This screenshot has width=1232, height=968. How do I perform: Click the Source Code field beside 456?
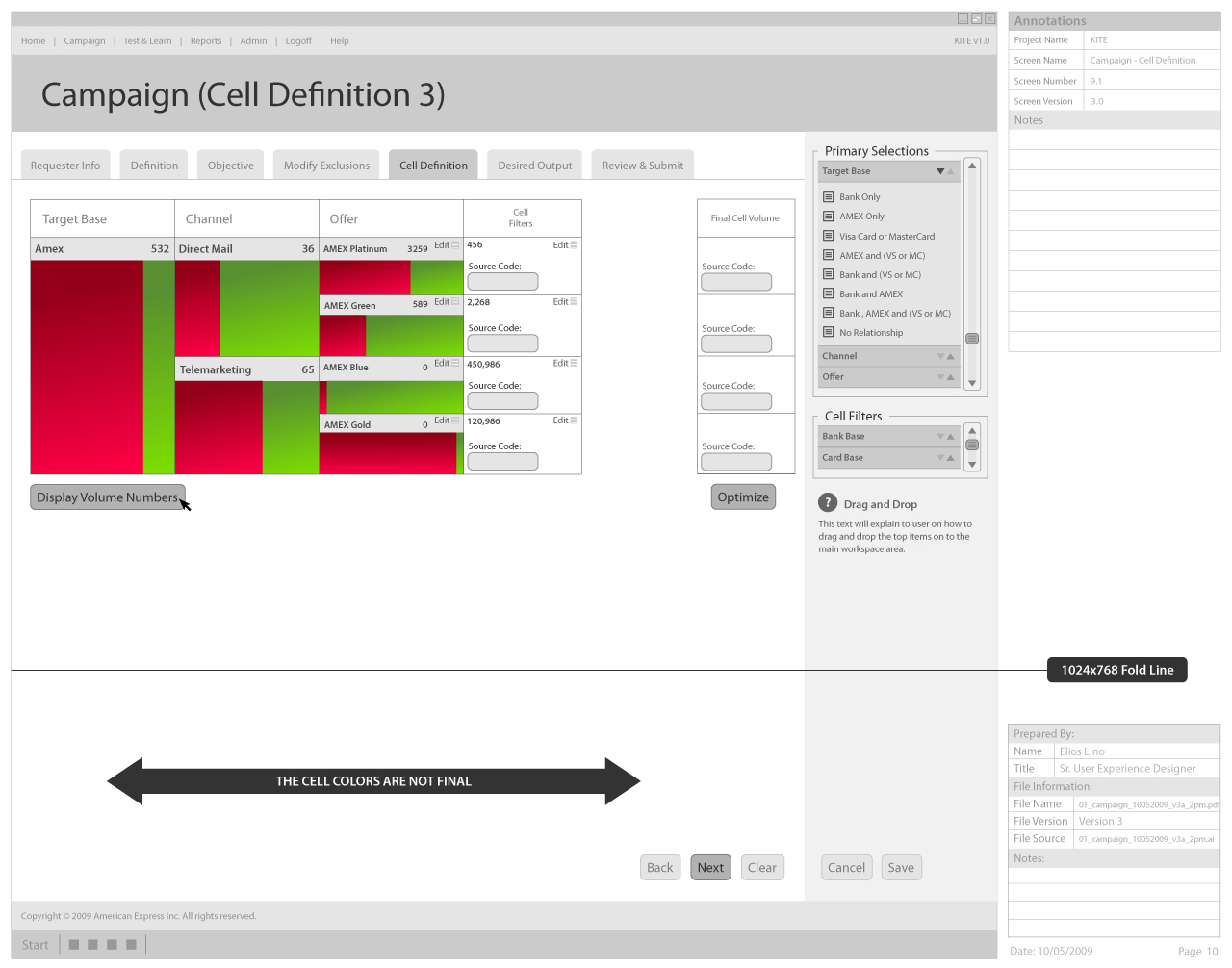pyautogui.click(x=502, y=282)
